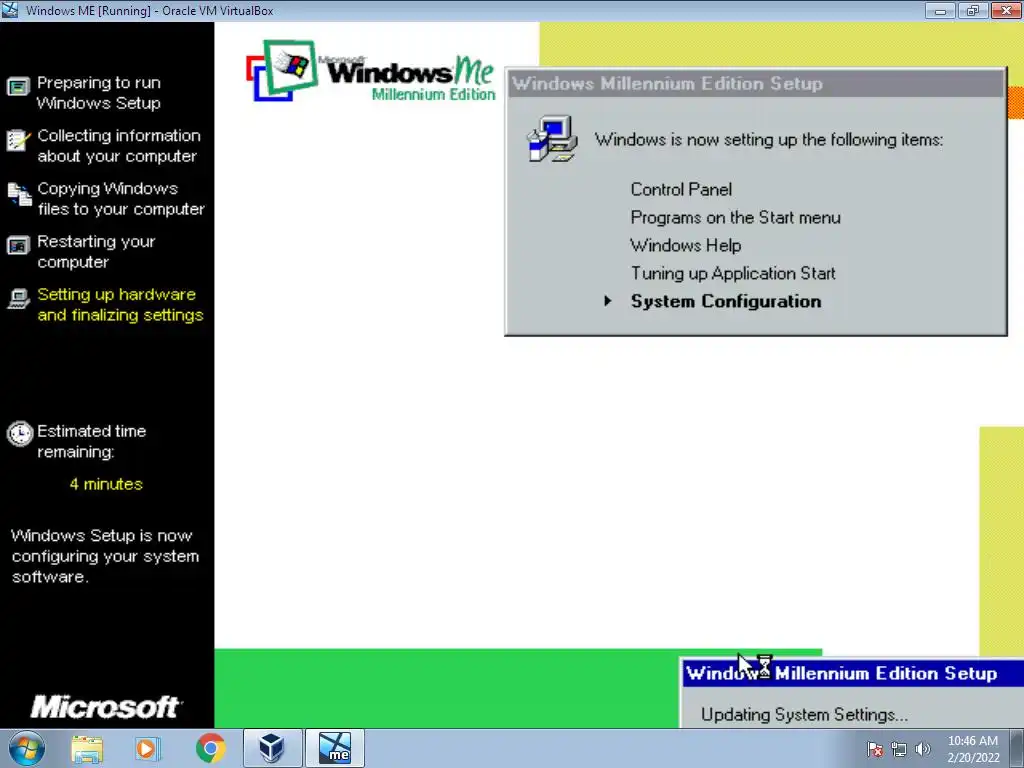The image size is (1024, 768).
Task: Open the Windows Start orb
Action: (x=27, y=748)
